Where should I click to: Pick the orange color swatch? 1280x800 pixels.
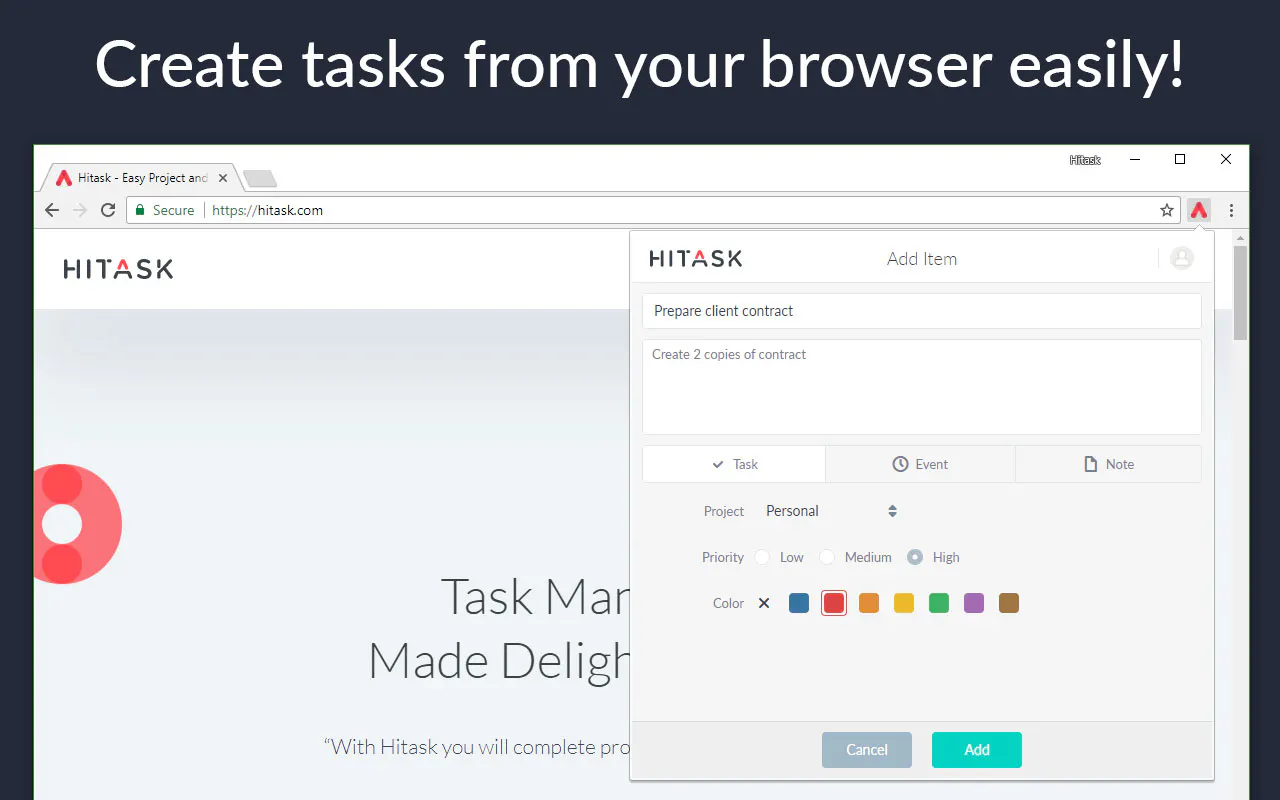[869, 603]
